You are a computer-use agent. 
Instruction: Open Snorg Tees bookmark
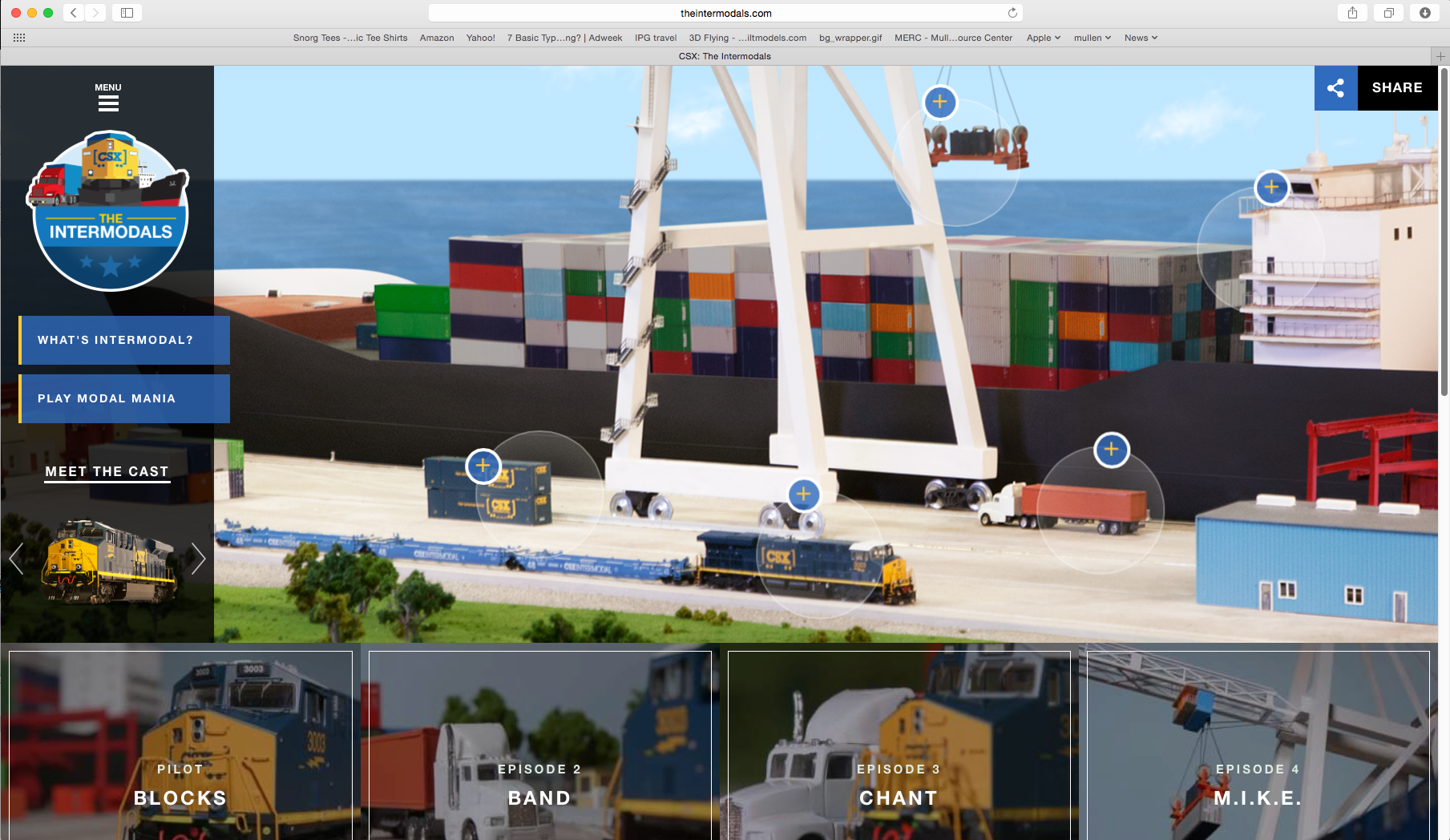point(350,38)
